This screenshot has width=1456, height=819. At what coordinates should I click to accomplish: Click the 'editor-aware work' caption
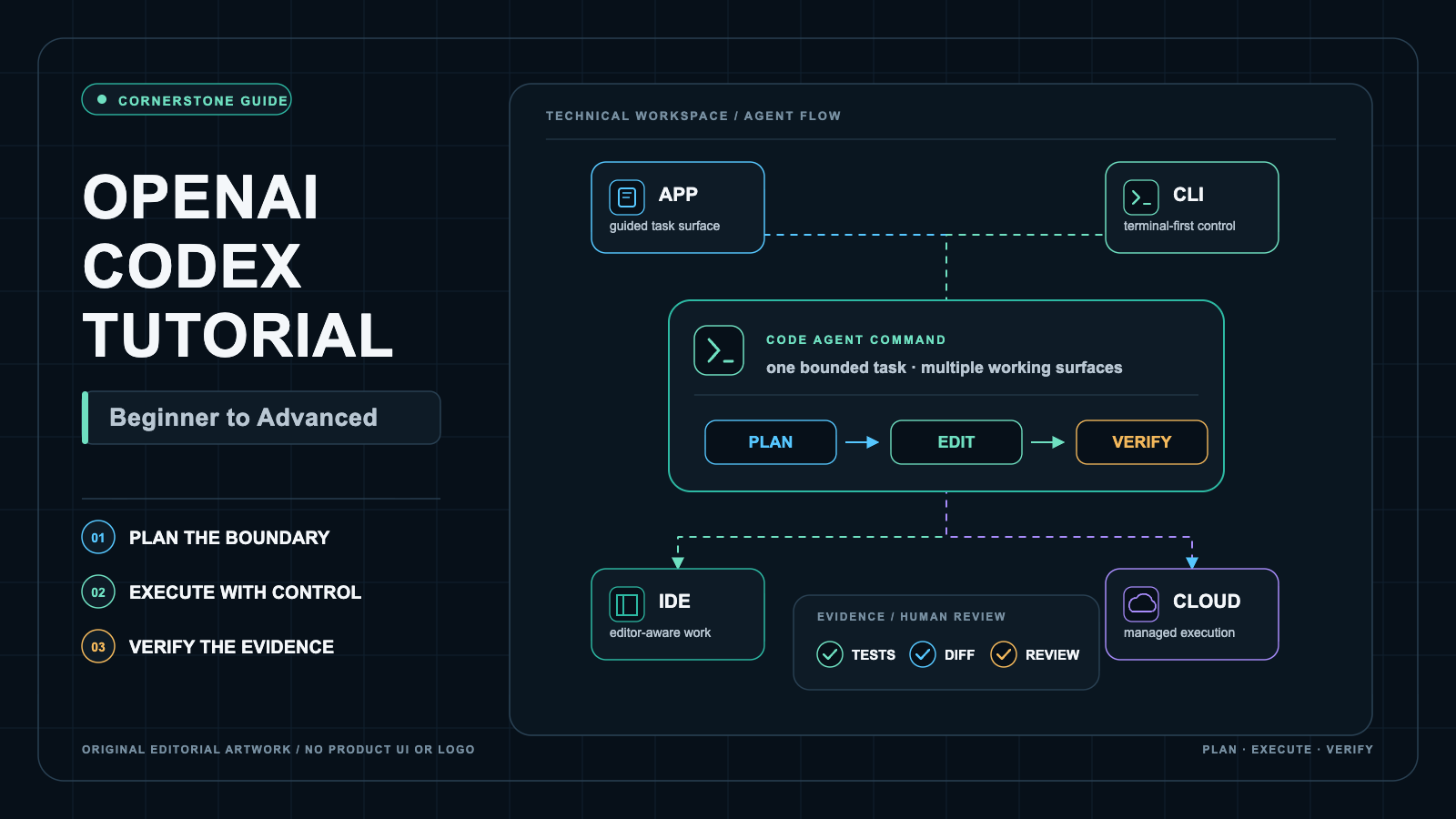point(660,632)
